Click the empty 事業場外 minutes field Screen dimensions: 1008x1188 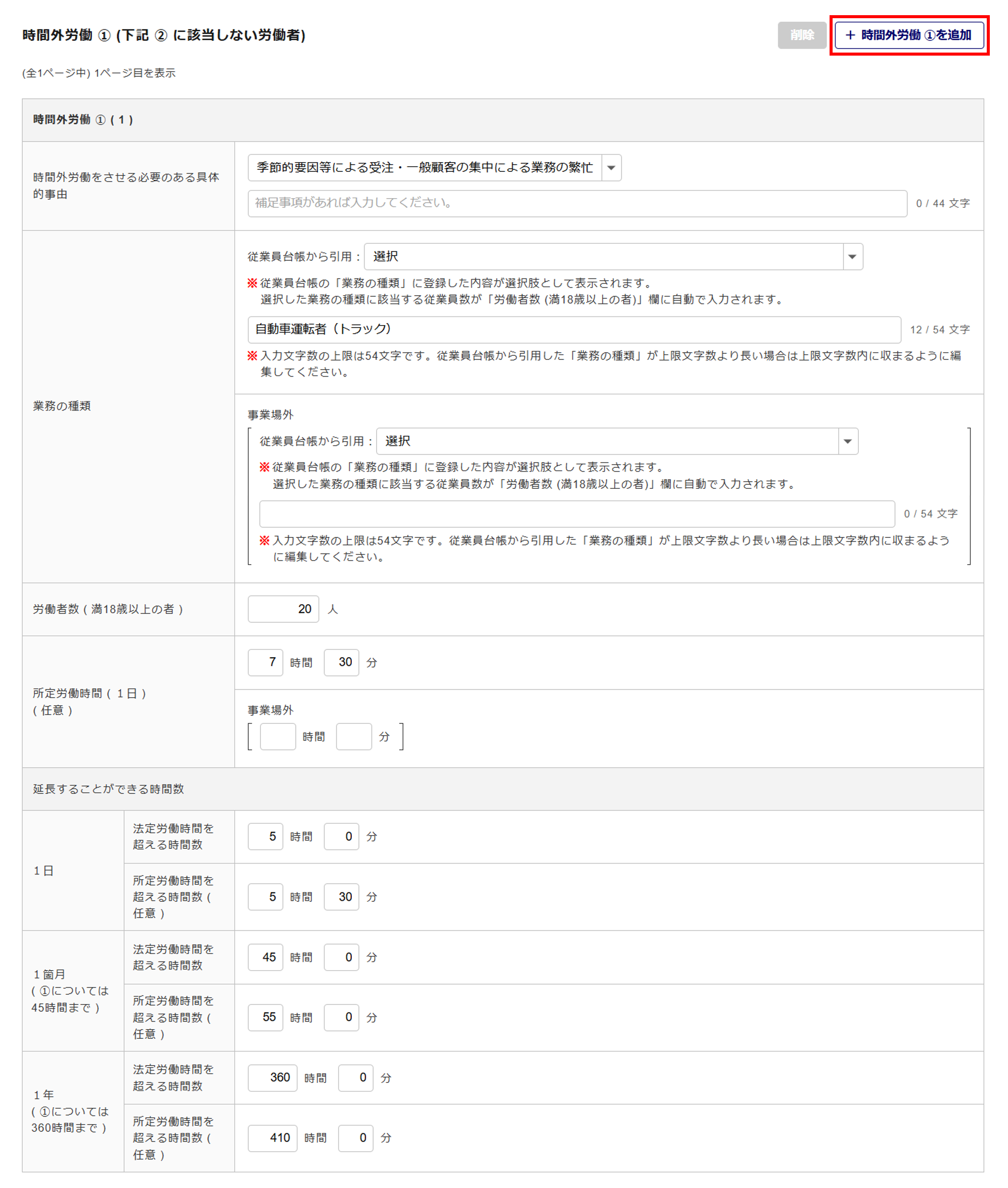pos(354,736)
